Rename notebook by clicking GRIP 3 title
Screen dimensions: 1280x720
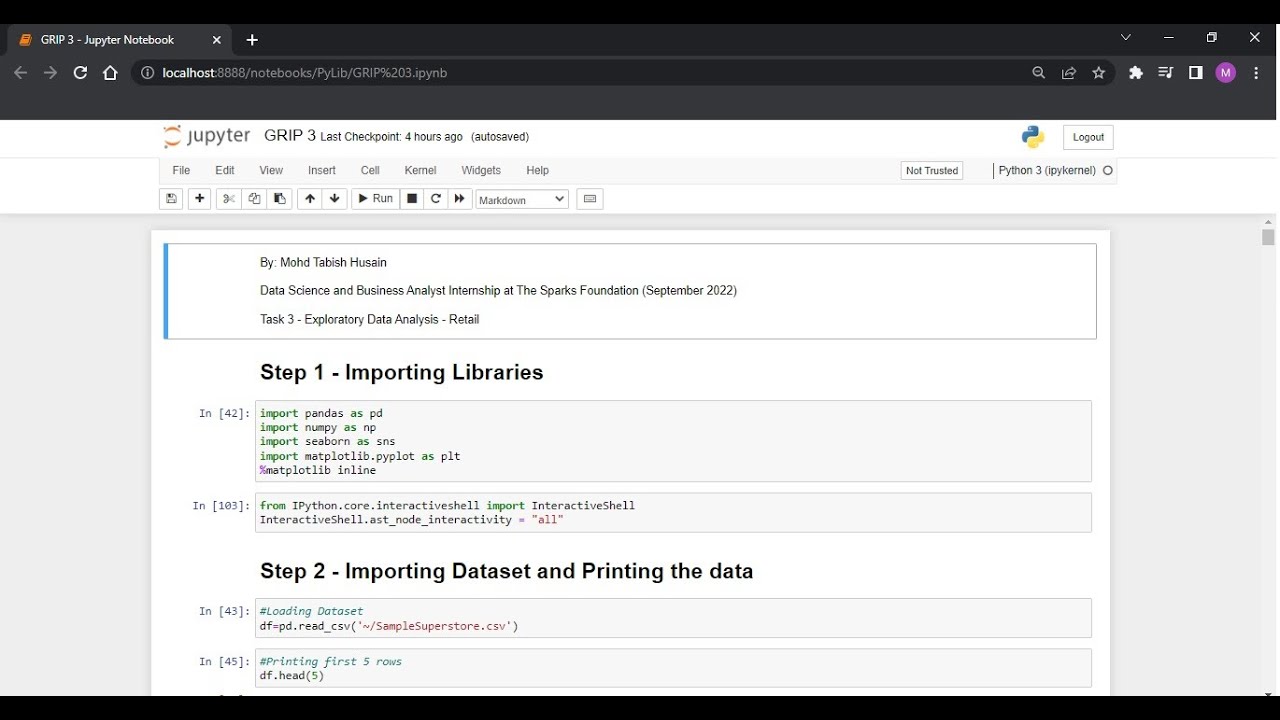[290, 136]
